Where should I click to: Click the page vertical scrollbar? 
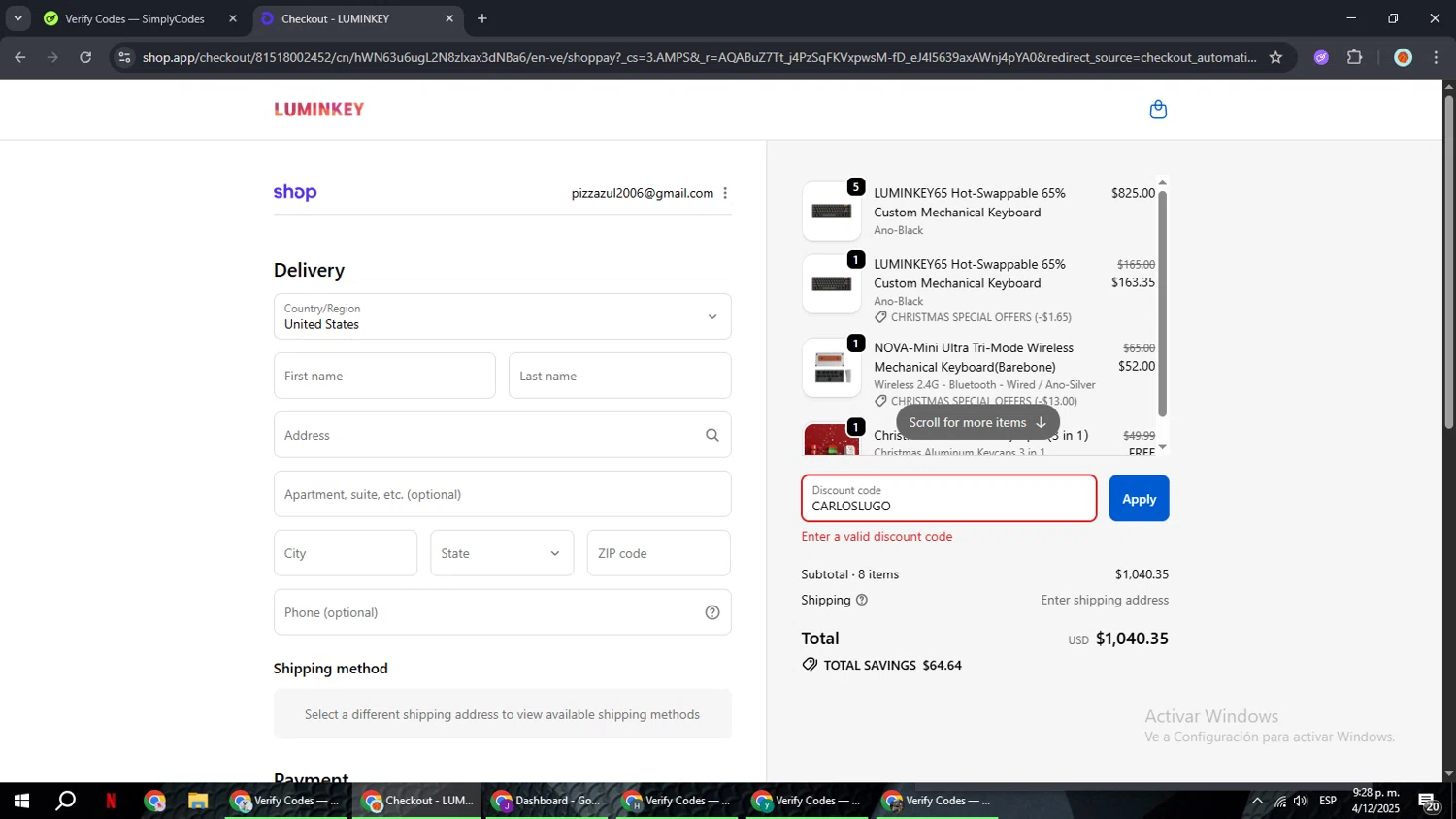(x=1448, y=262)
